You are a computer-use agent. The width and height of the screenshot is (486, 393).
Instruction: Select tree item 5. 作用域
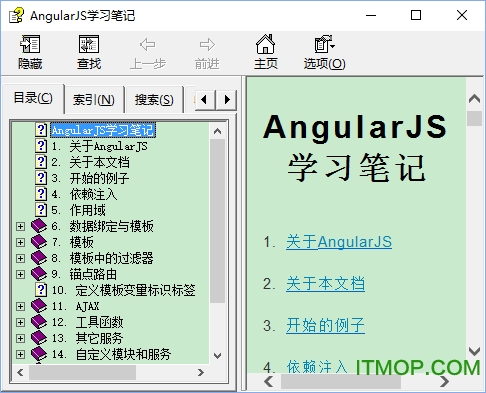point(78,210)
